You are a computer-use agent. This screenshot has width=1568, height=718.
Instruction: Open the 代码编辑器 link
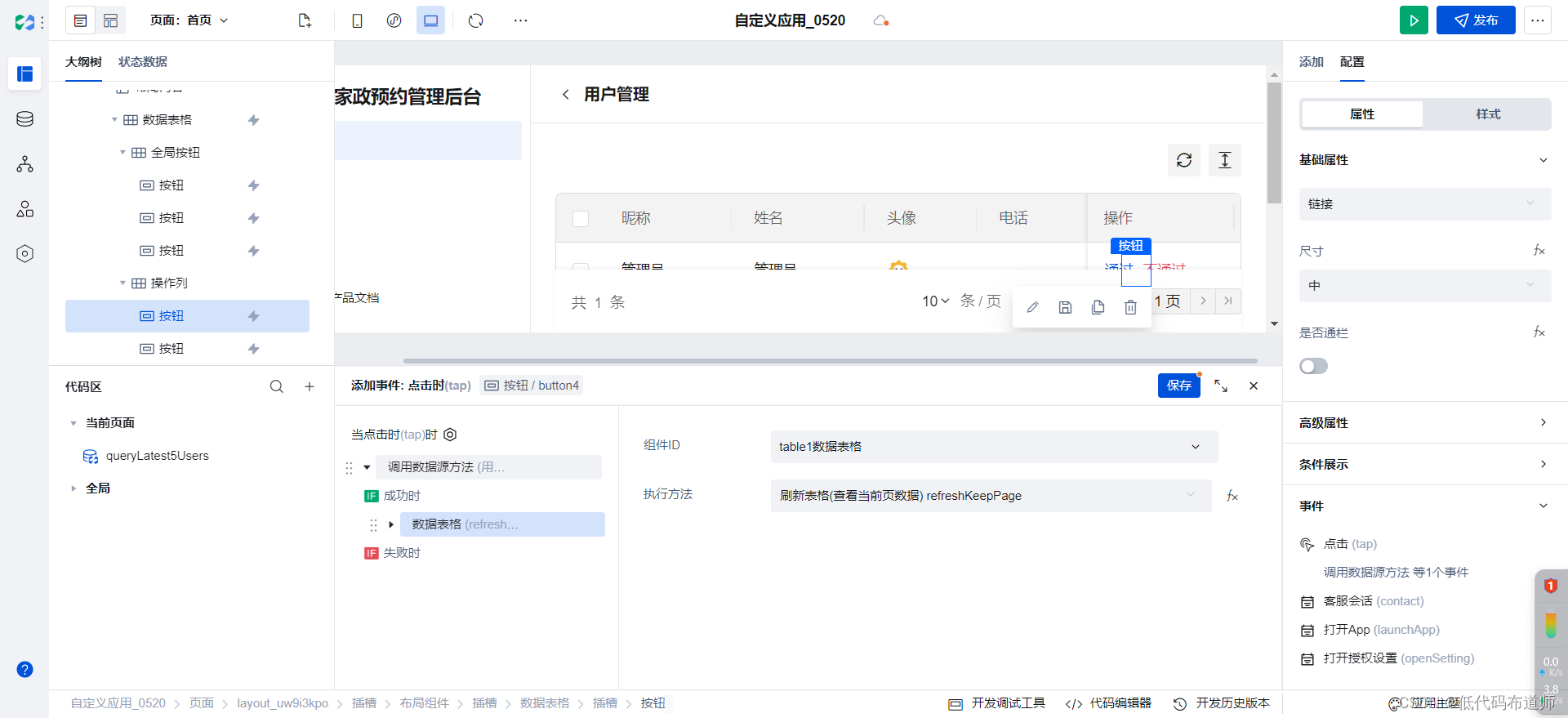[x=1108, y=703]
